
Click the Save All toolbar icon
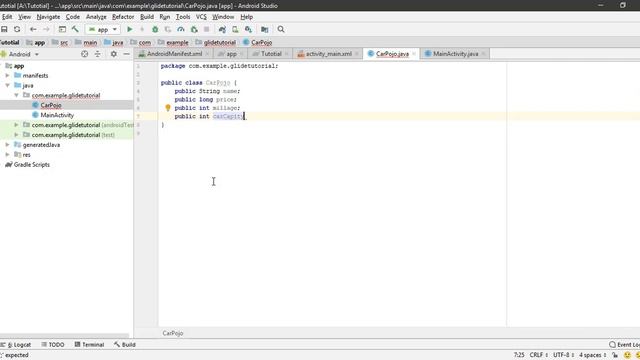[4, 29]
